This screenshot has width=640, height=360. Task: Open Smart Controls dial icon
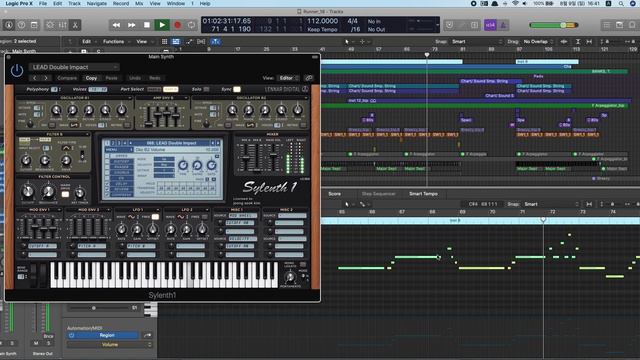[50, 25]
